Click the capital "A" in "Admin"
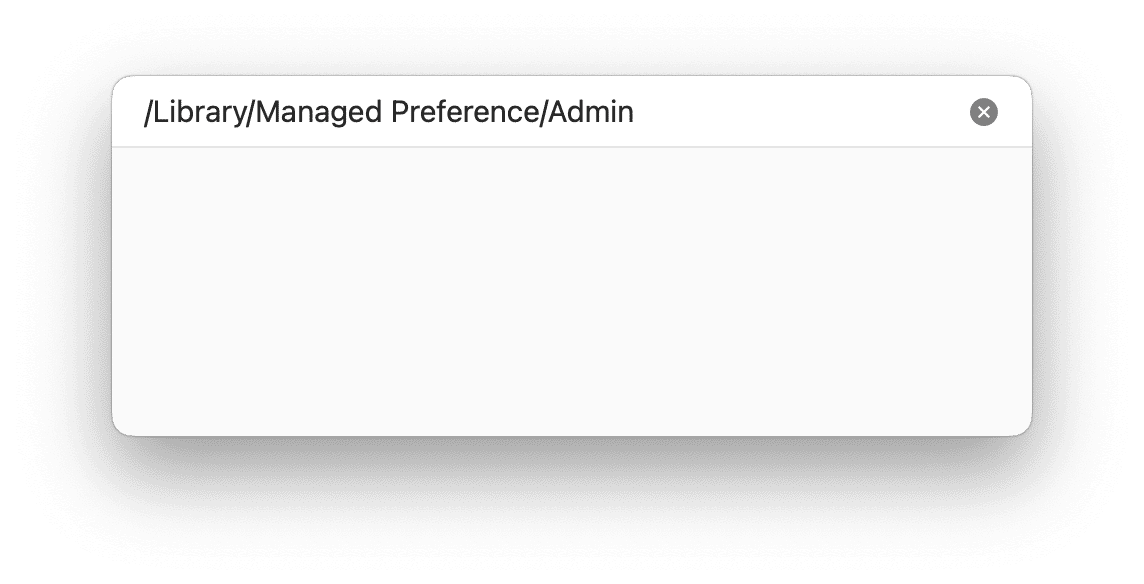1144x584 pixels. pyautogui.click(x=557, y=112)
